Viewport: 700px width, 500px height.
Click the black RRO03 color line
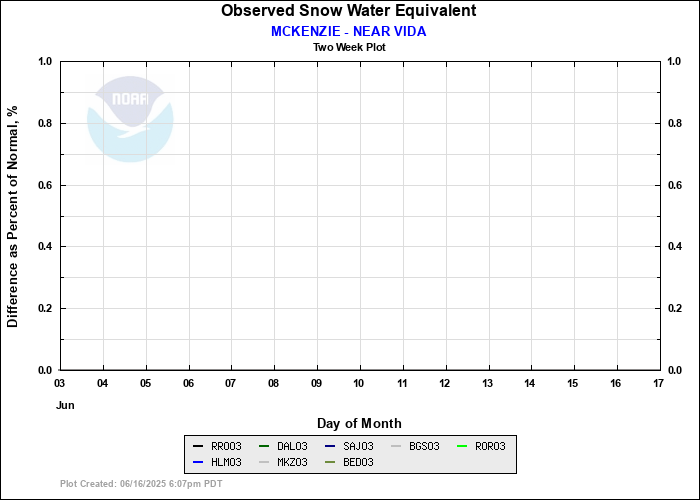[x=198, y=446]
